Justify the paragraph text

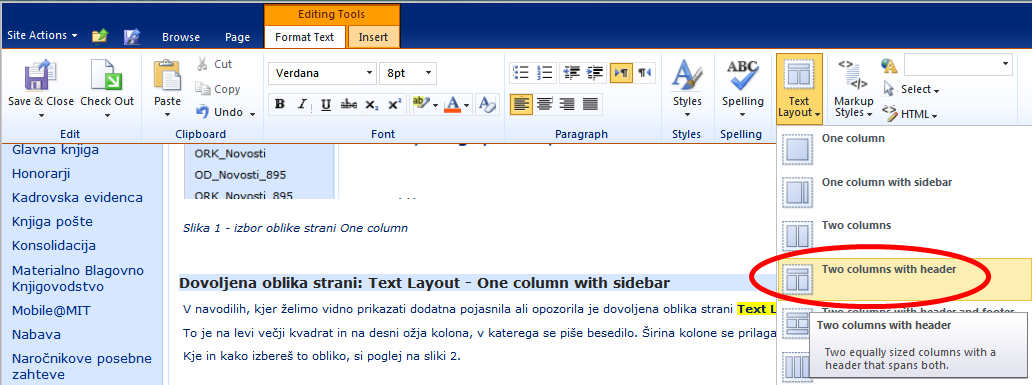tap(590, 104)
